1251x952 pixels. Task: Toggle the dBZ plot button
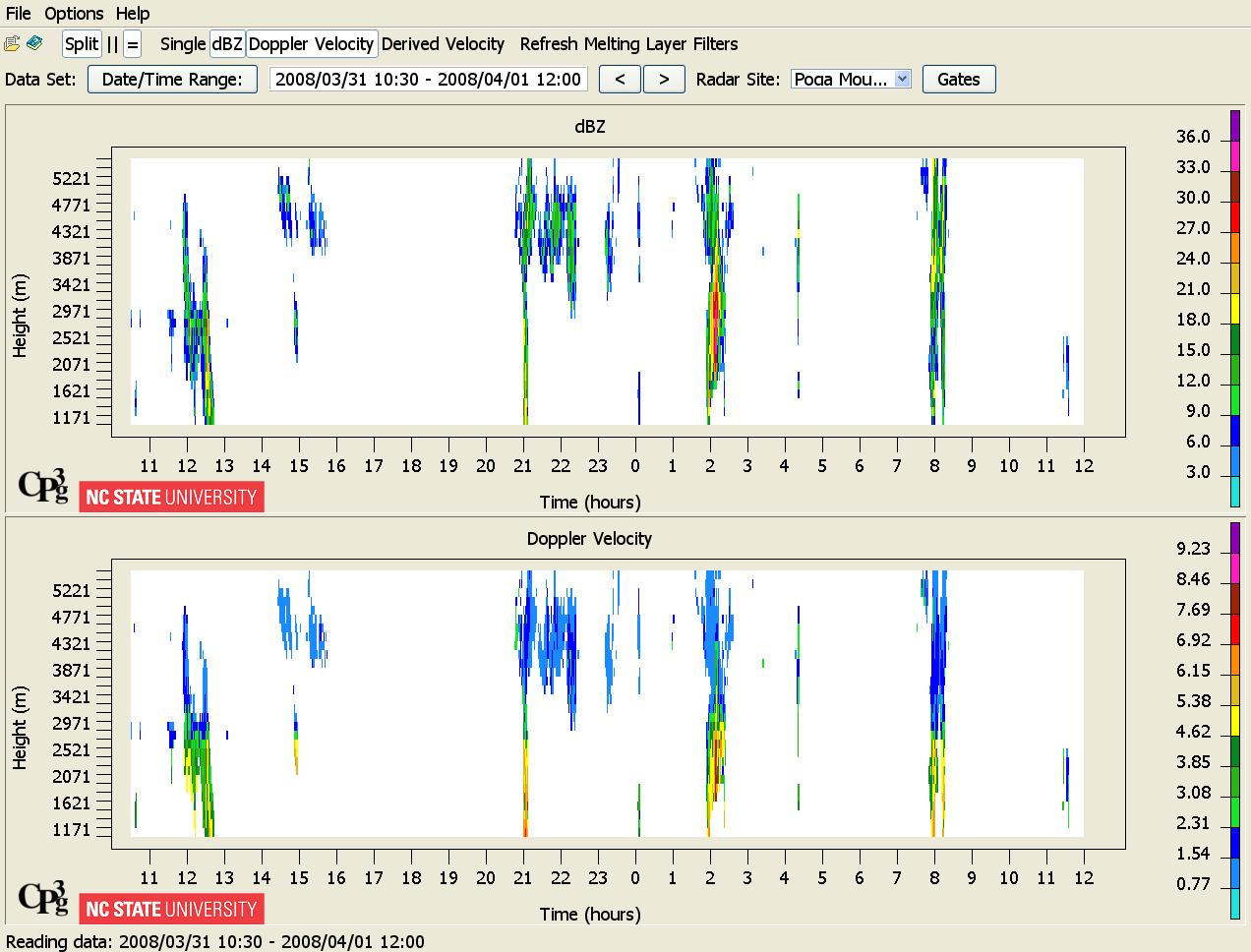point(227,44)
